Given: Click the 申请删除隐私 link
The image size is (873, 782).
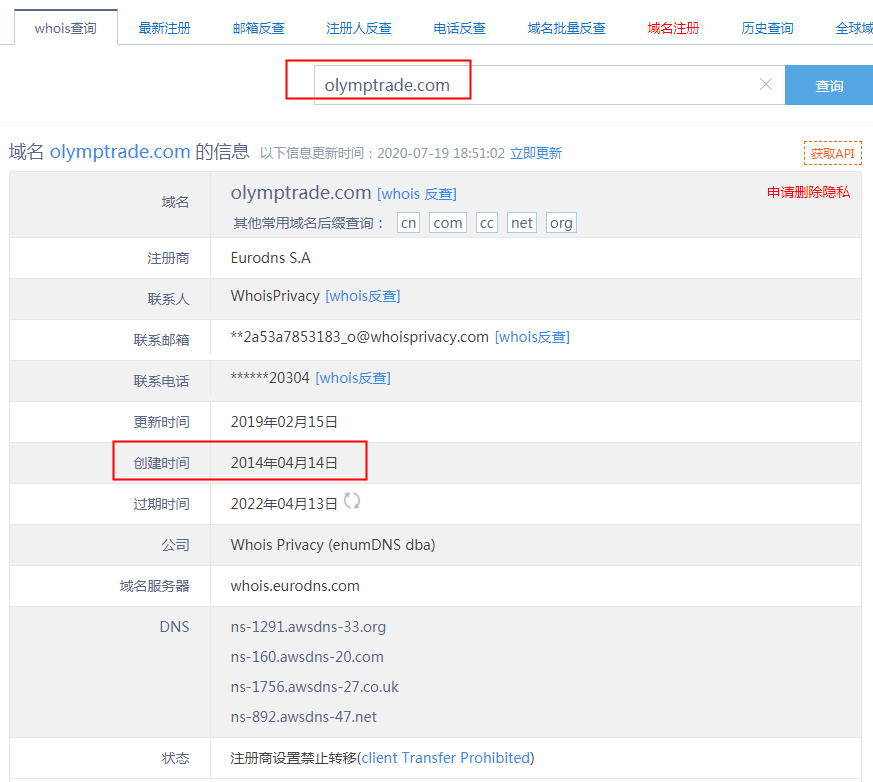Looking at the screenshot, I should pos(808,192).
